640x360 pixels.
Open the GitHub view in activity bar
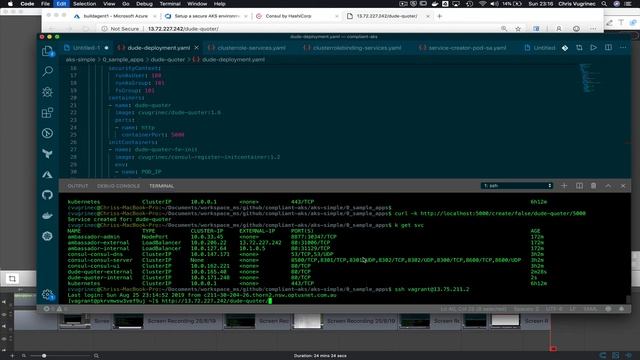[47, 195]
